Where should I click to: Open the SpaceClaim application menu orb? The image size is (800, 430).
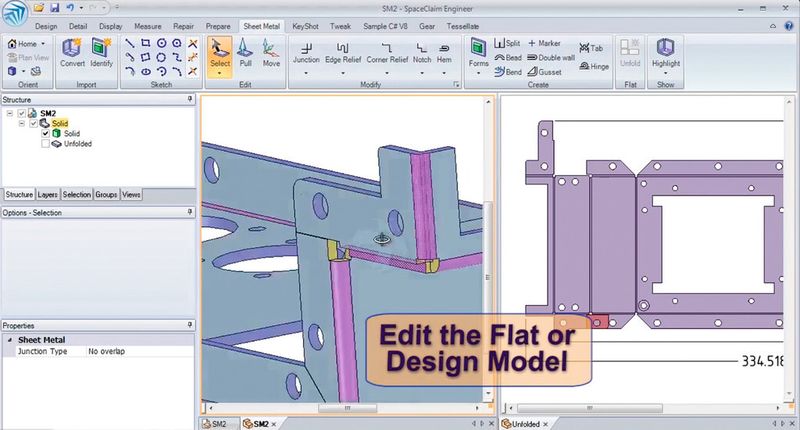[x=14, y=14]
